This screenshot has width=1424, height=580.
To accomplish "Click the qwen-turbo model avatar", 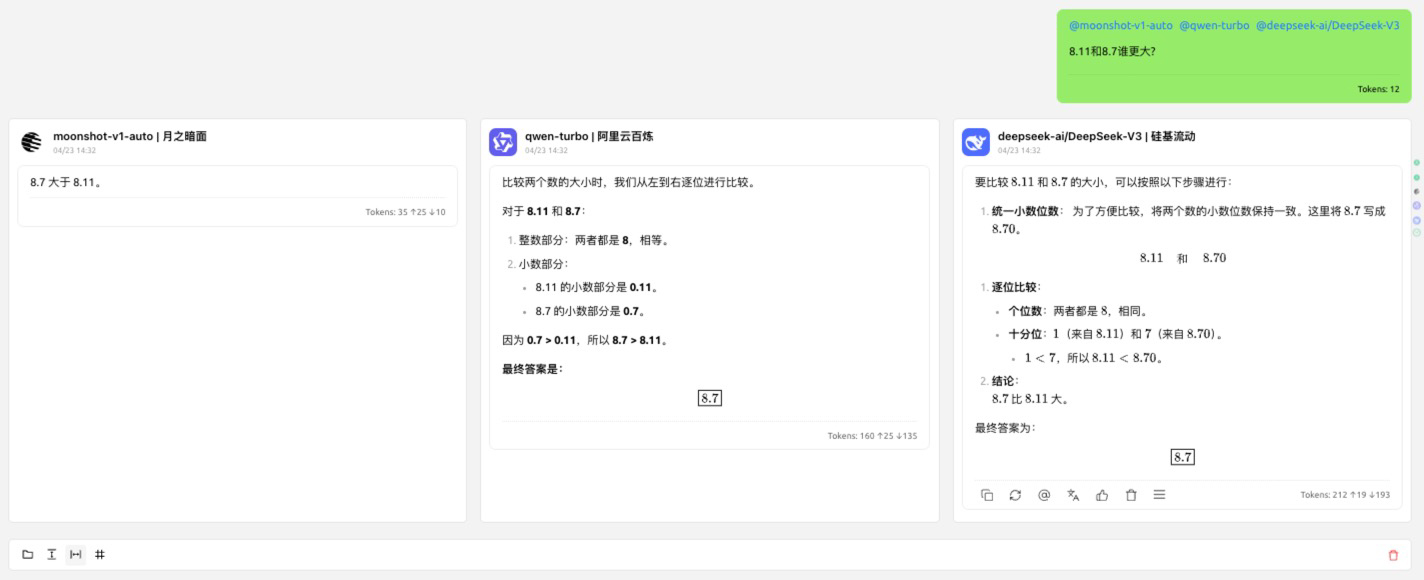I will pyautogui.click(x=503, y=142).
